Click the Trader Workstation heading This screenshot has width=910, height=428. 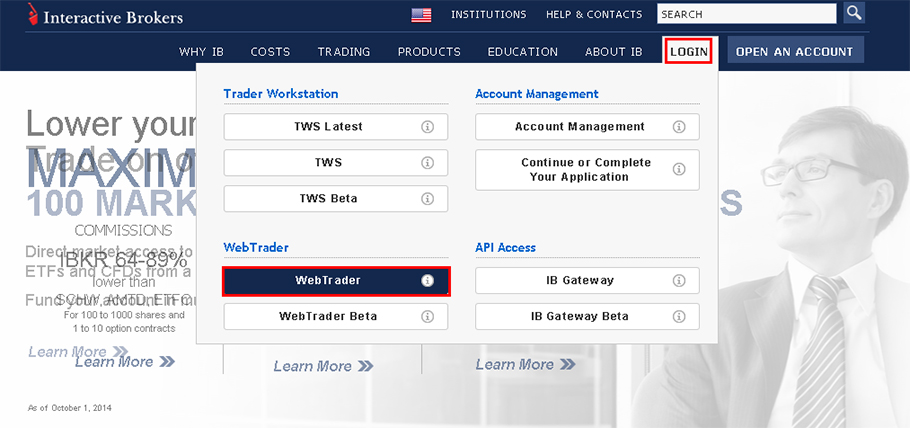tap(281, 93)
